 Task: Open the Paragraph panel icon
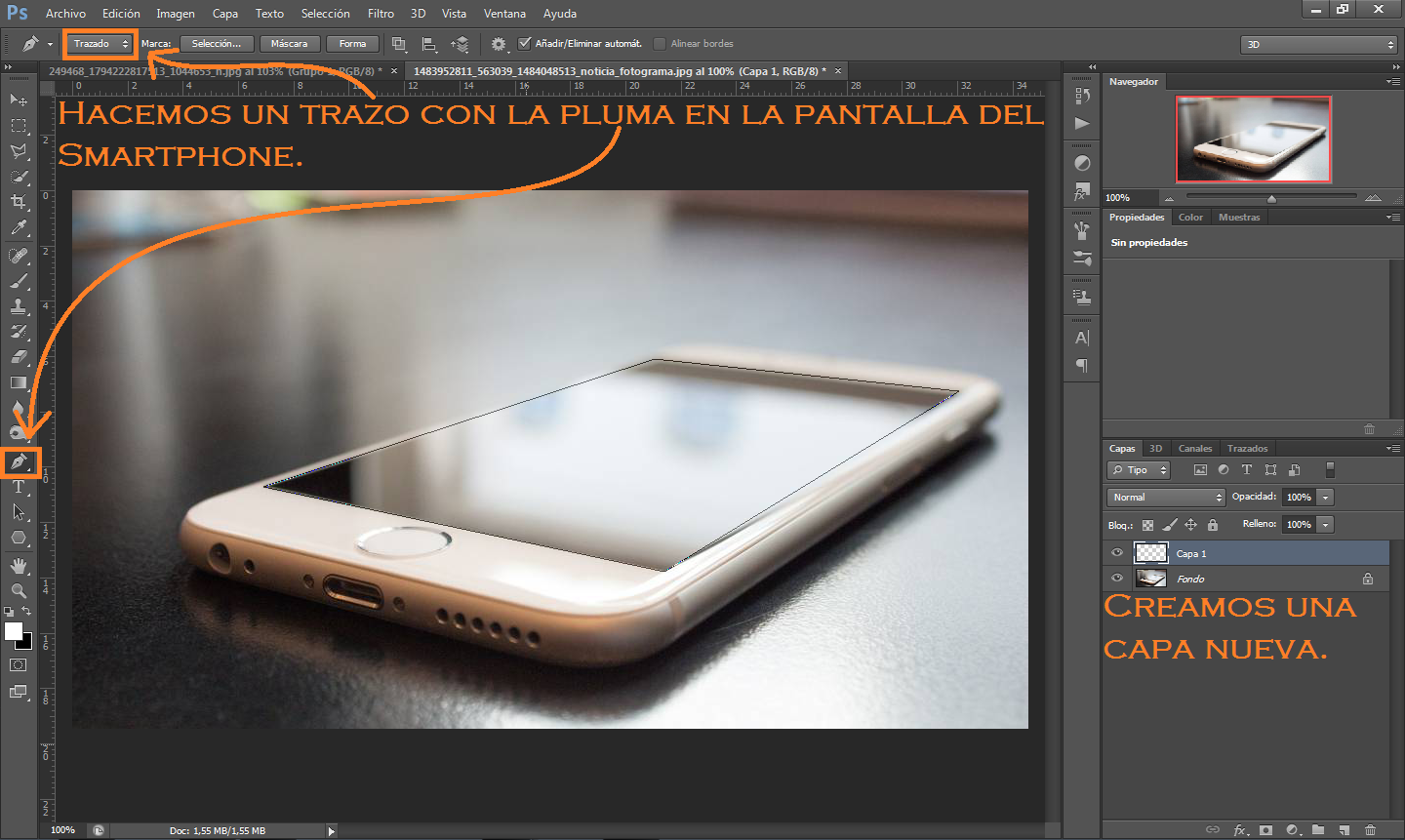coord(1082,366)
